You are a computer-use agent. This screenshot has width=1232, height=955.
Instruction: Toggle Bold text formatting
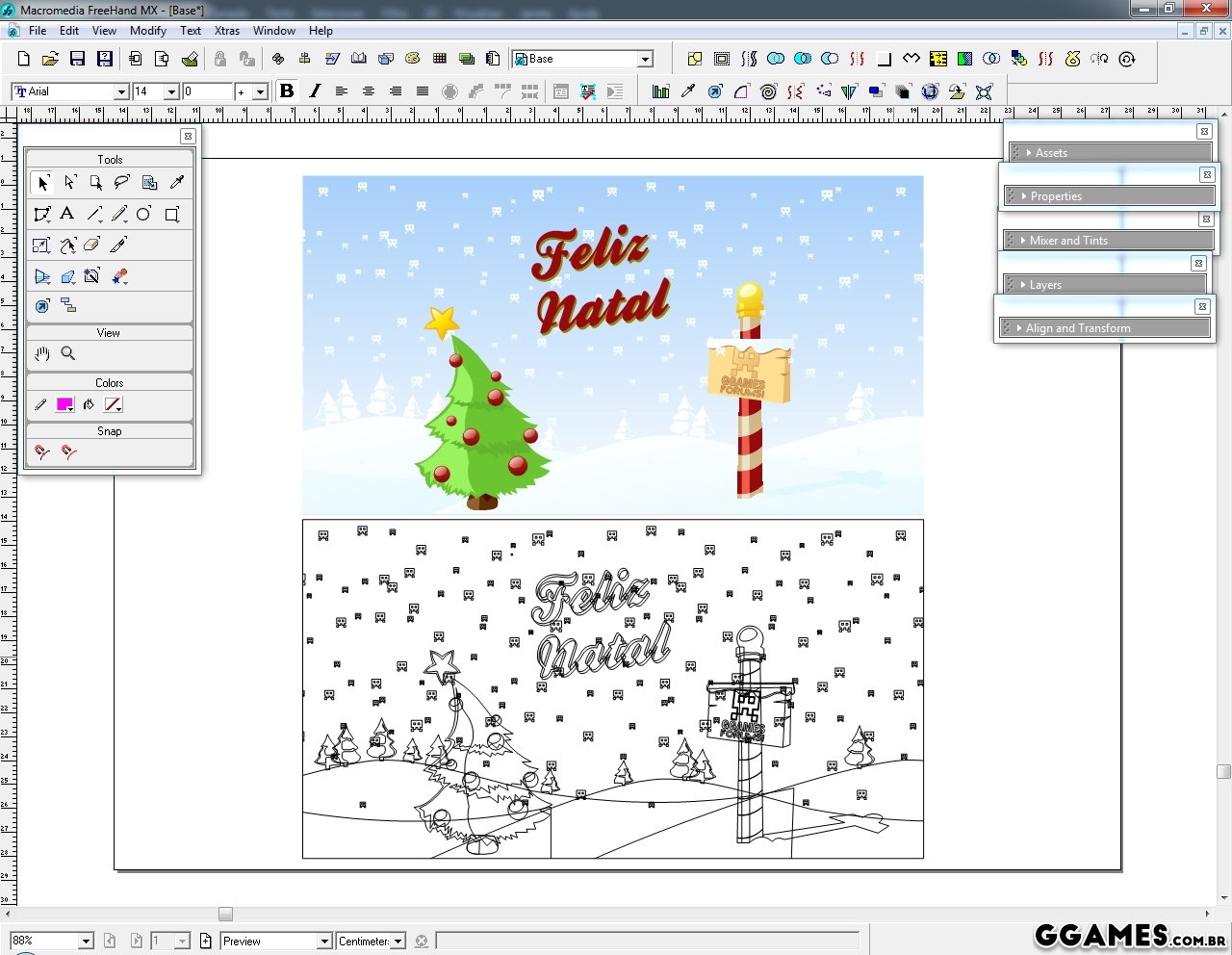click(286, 91)
